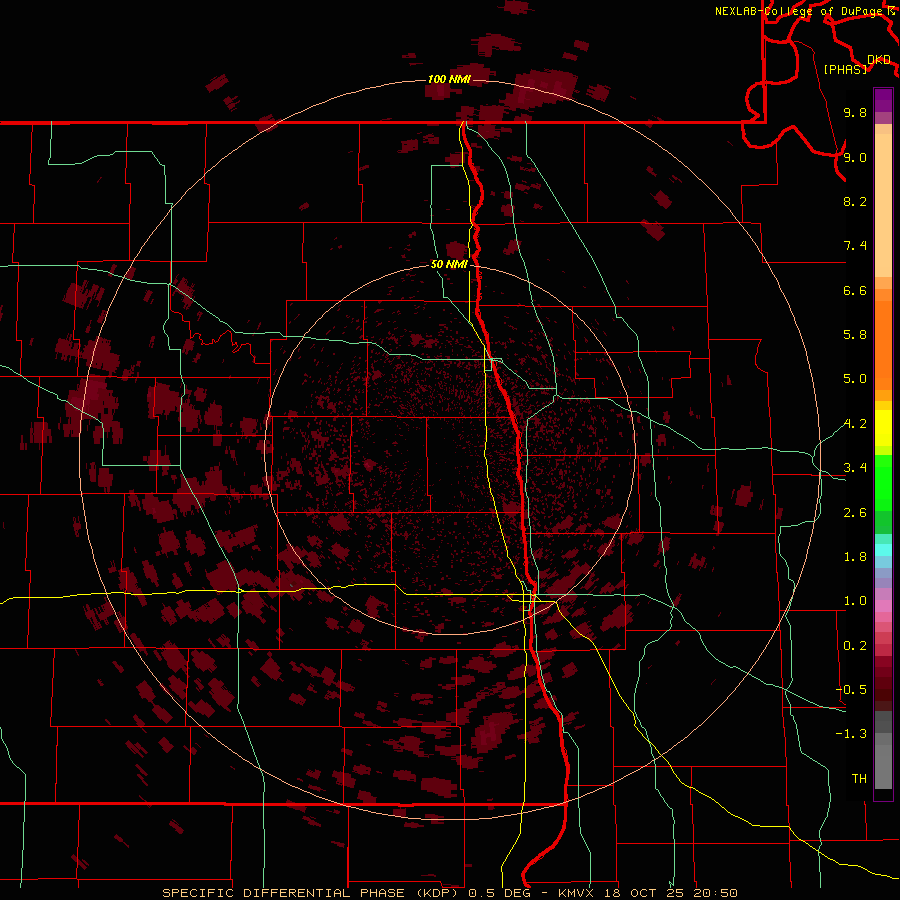Screen dimensions: 900x900
Task: Click the [PHAS] units label
Action: [845, 69]
